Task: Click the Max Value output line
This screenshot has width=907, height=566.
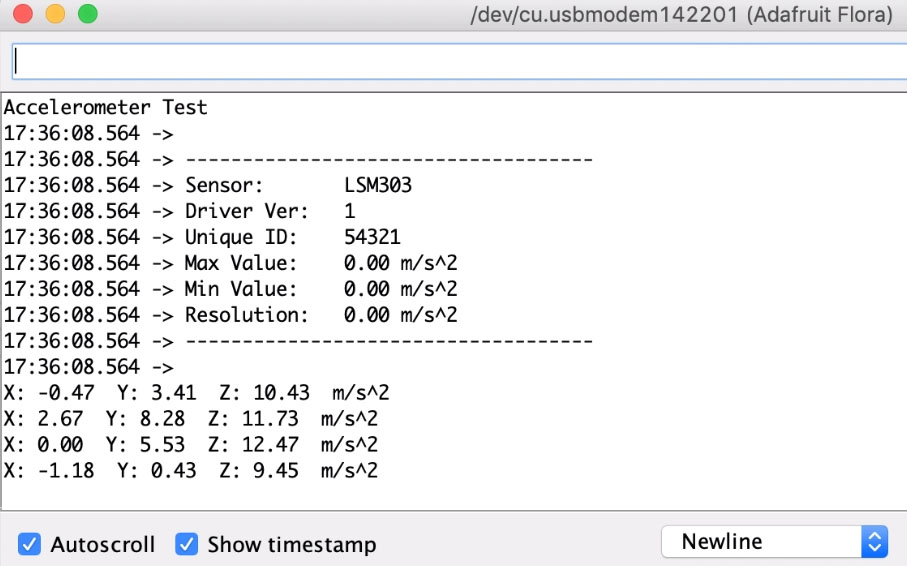Action: tap(231, 263)
